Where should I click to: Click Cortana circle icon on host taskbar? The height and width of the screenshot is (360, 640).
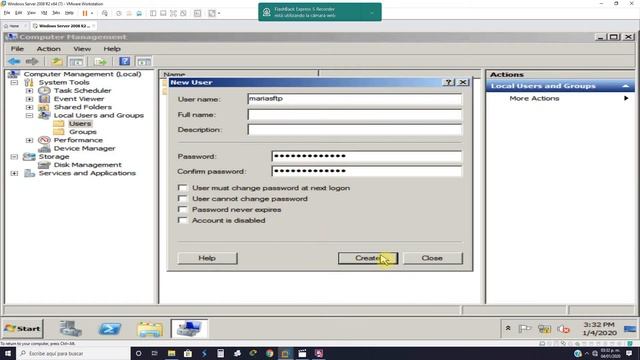tap(138, 353)
